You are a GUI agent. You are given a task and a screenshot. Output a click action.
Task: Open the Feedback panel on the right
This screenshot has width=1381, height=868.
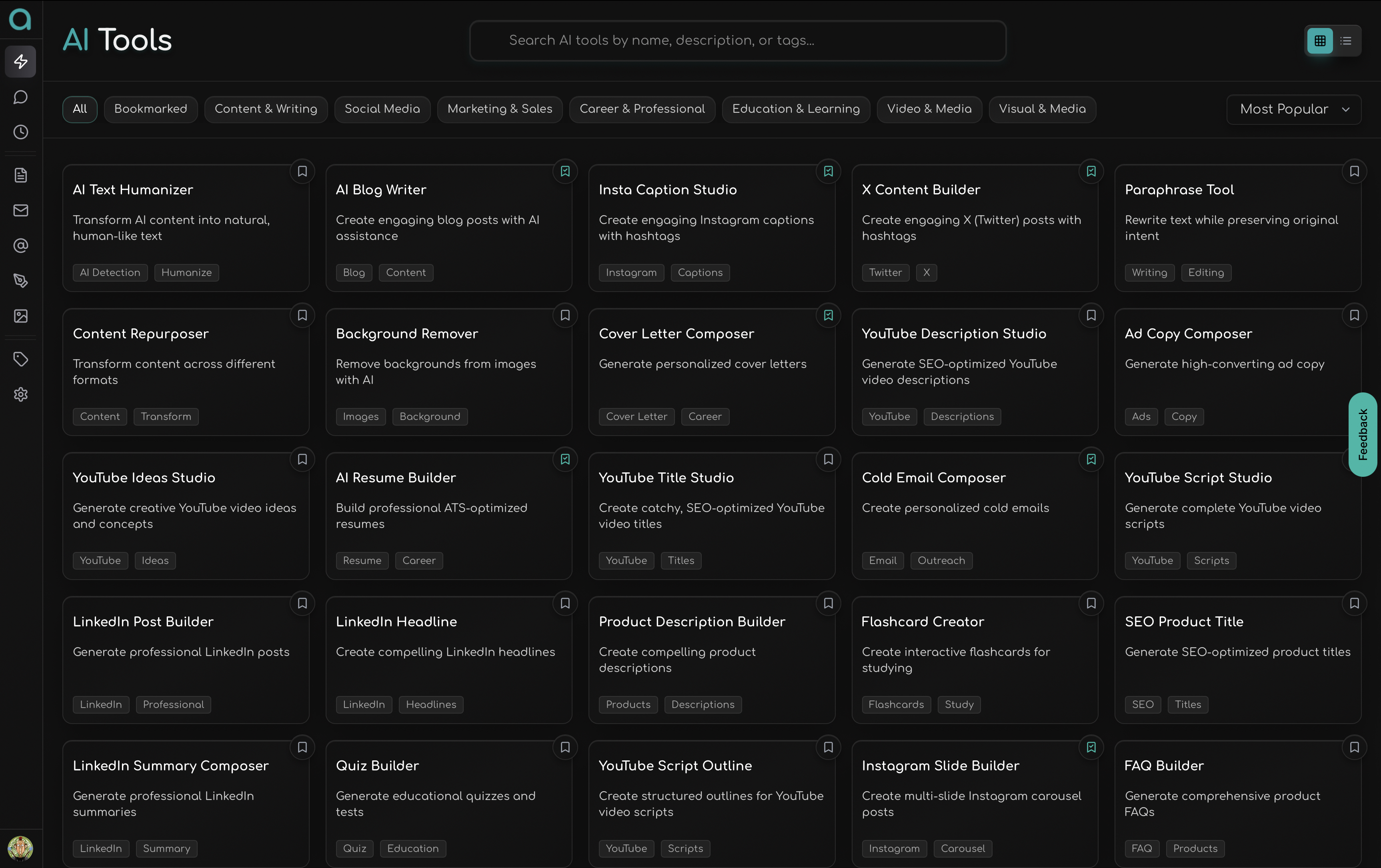[x=1364, y=434]
